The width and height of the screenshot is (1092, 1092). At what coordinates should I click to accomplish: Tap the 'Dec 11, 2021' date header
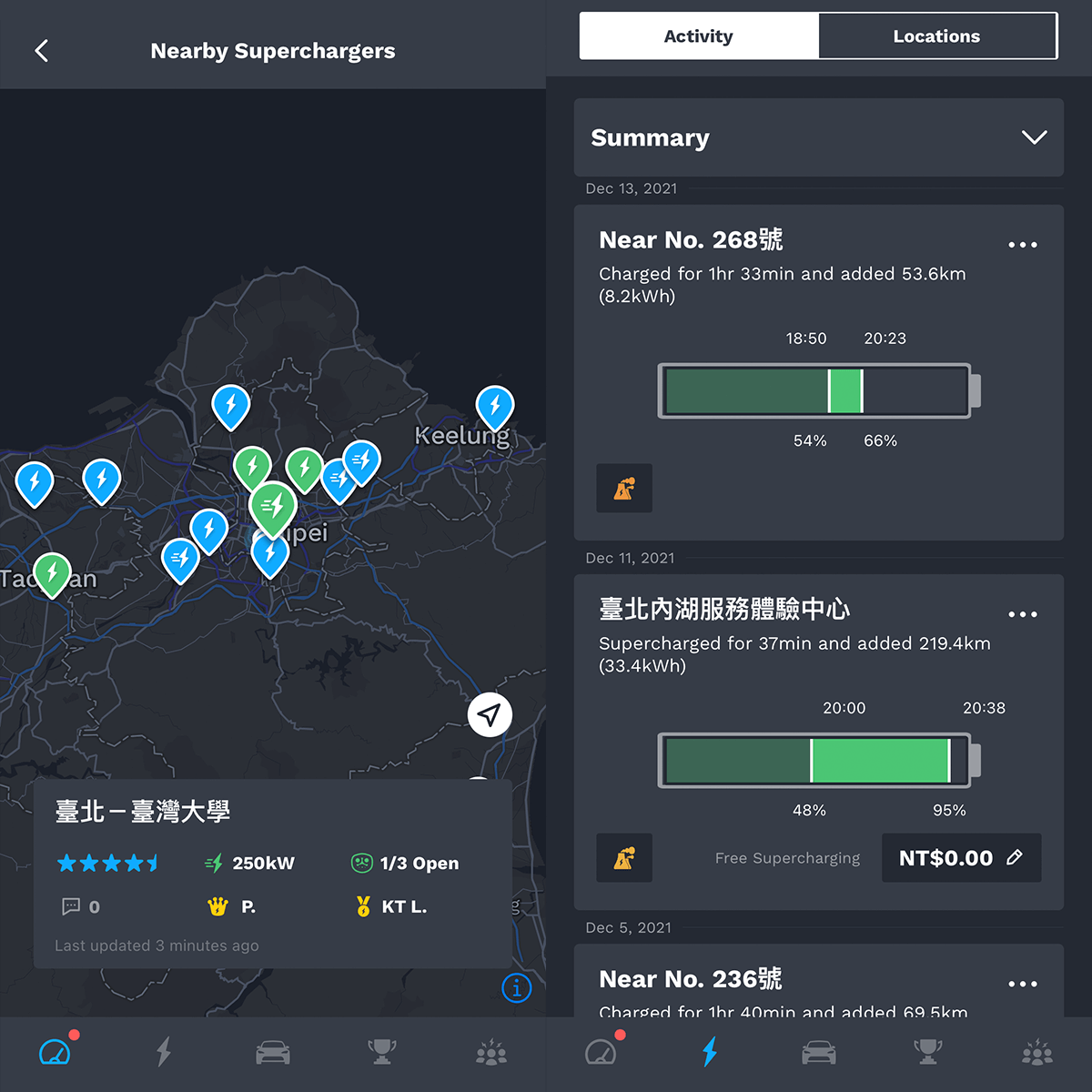coord(631,558)
